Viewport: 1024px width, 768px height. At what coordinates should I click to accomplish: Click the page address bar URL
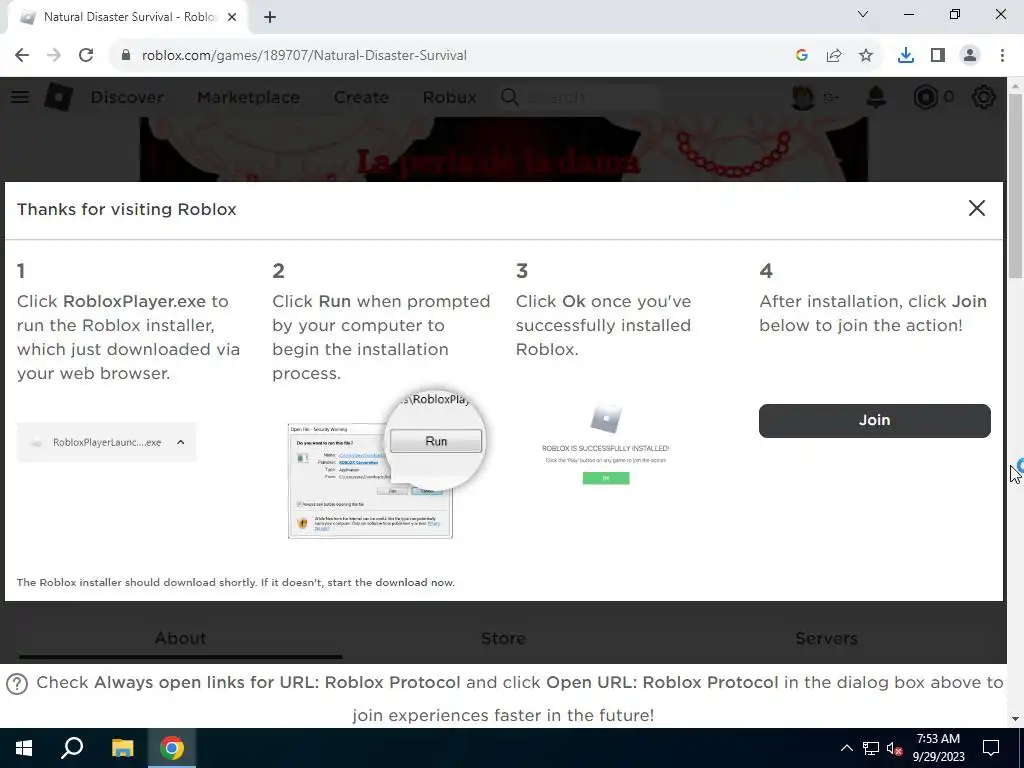tap(304, 56)
